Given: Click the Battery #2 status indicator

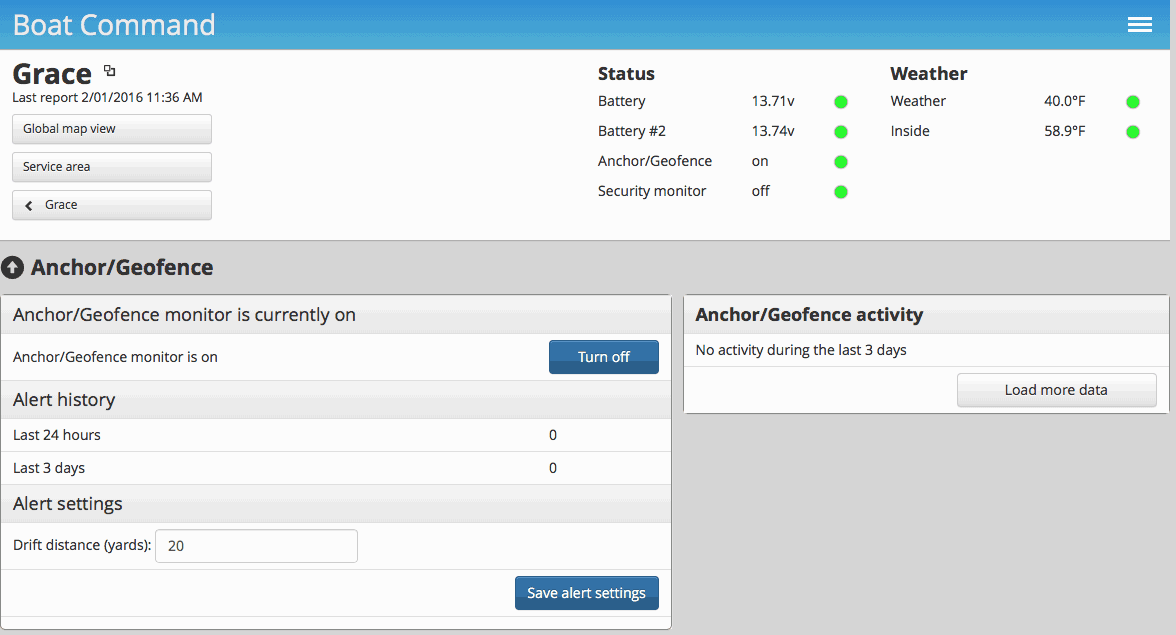Looking at the screenshot, I should tap(840, 131).
